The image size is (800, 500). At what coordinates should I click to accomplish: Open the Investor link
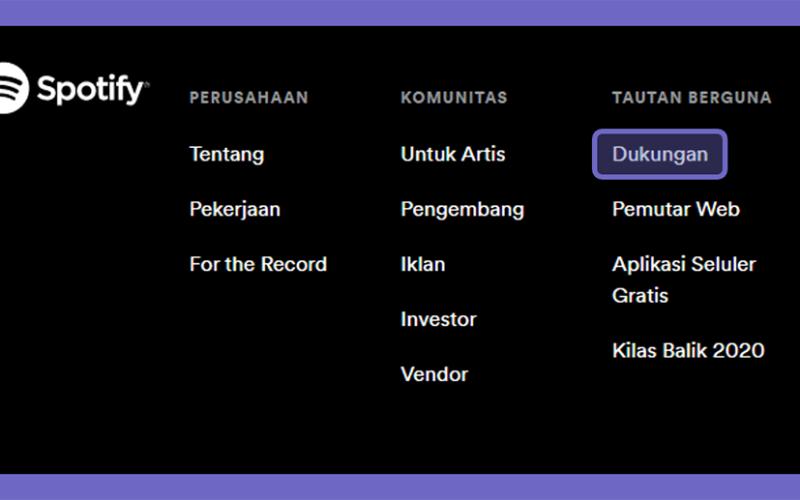pos(438,319)
